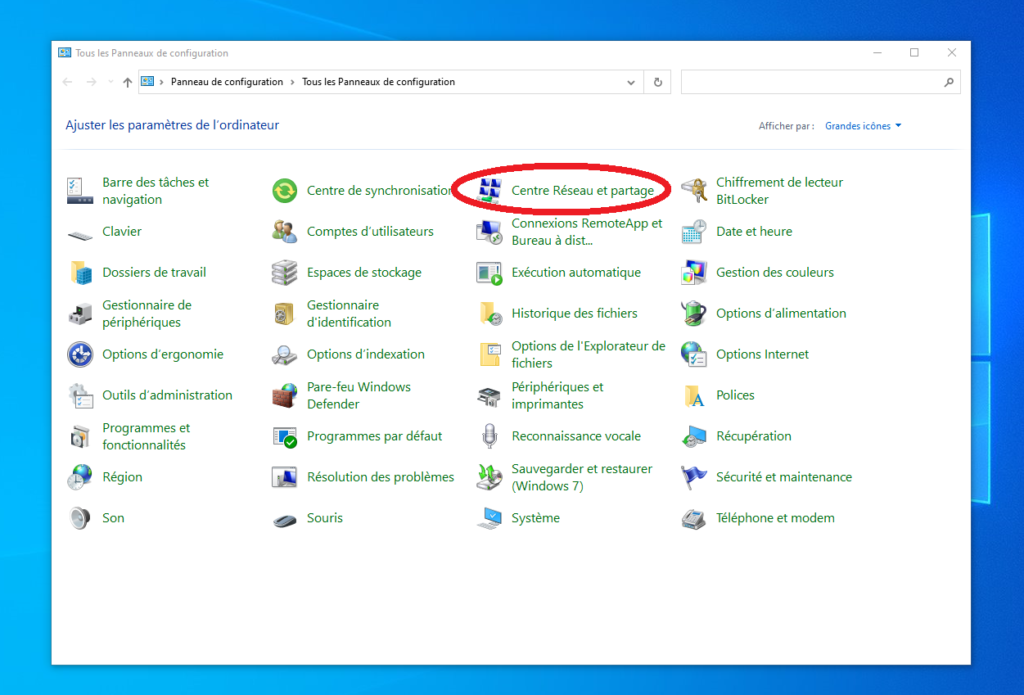Open the Système link text
1024x695 pixels.
[536, 518]
